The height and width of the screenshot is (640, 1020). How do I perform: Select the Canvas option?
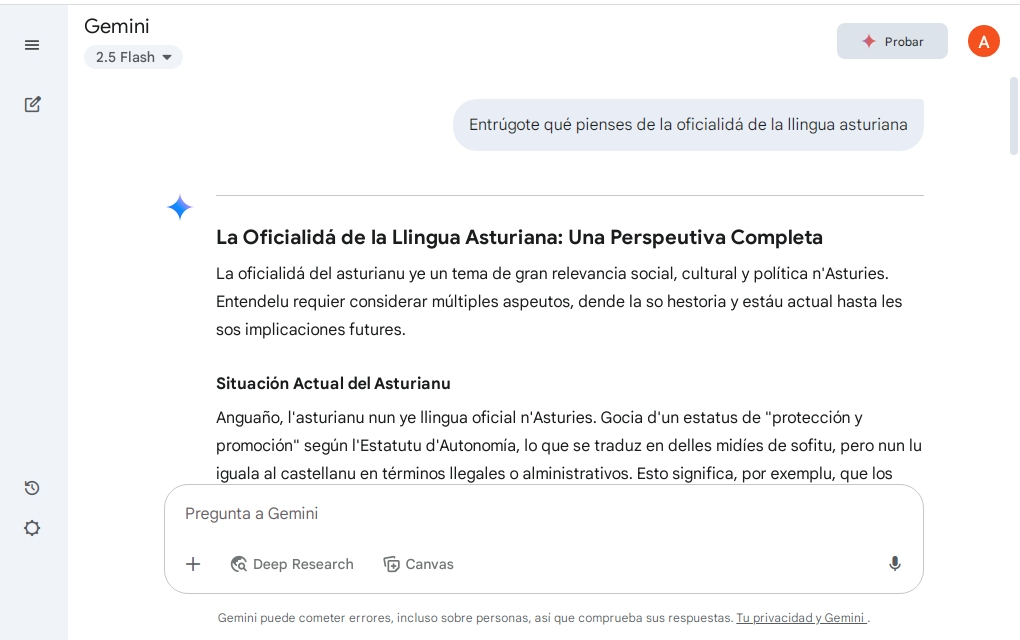click(418, 564)
